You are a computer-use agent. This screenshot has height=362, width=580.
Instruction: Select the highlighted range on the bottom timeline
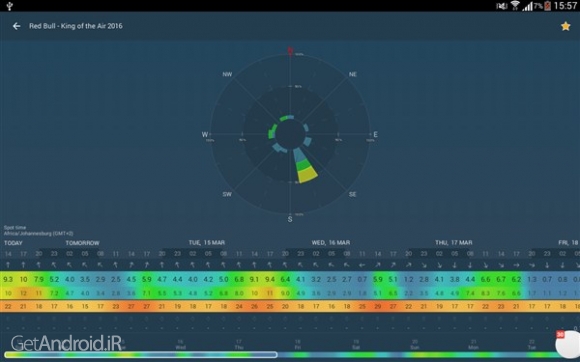point(141,355)
